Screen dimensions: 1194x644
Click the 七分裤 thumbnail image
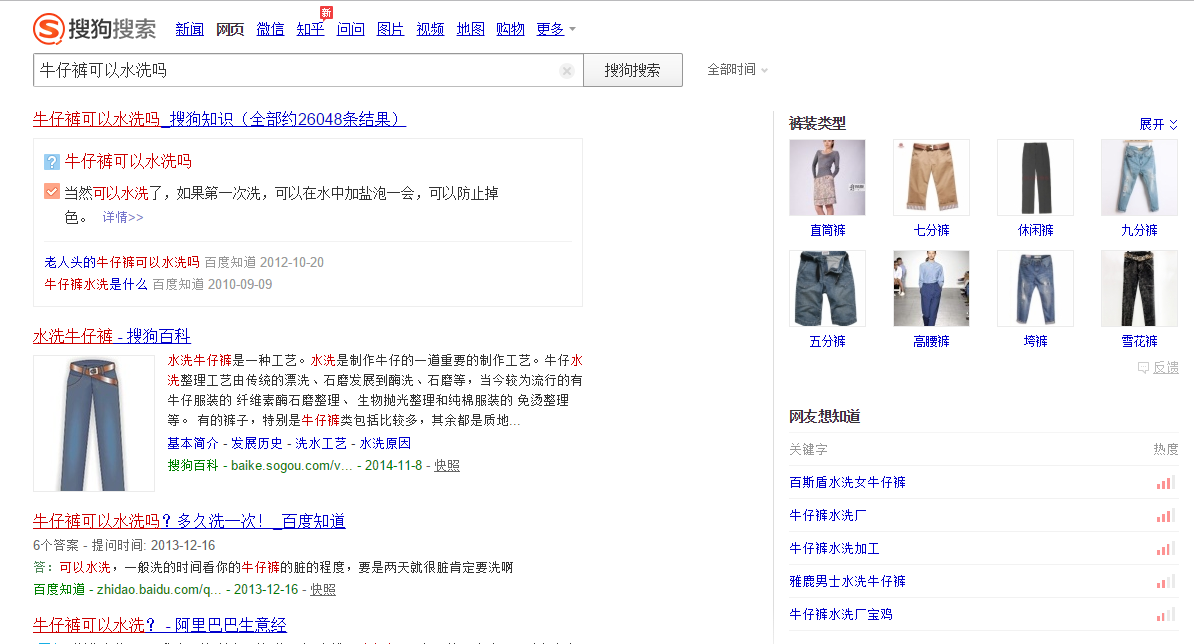tap(931, 177)
